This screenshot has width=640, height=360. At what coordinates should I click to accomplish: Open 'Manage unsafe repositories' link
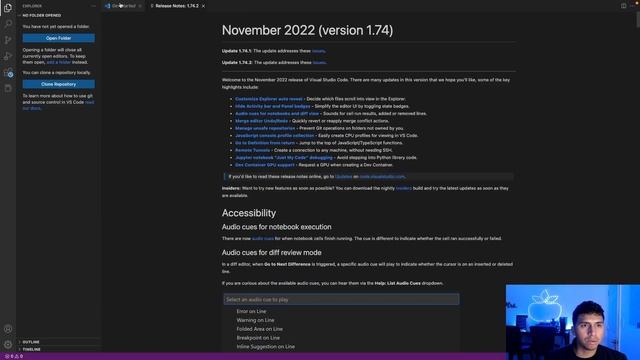[265, 128]
